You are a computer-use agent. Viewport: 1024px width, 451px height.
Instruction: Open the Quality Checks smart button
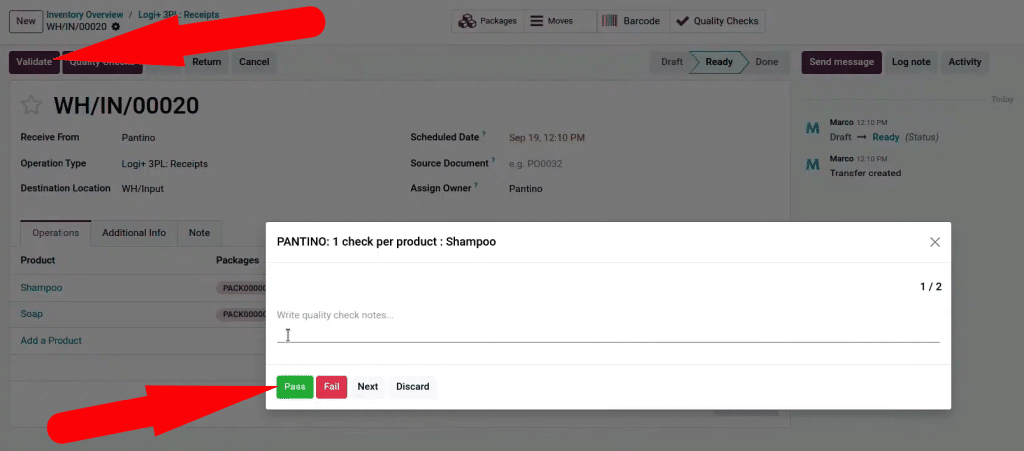(717, 21)
